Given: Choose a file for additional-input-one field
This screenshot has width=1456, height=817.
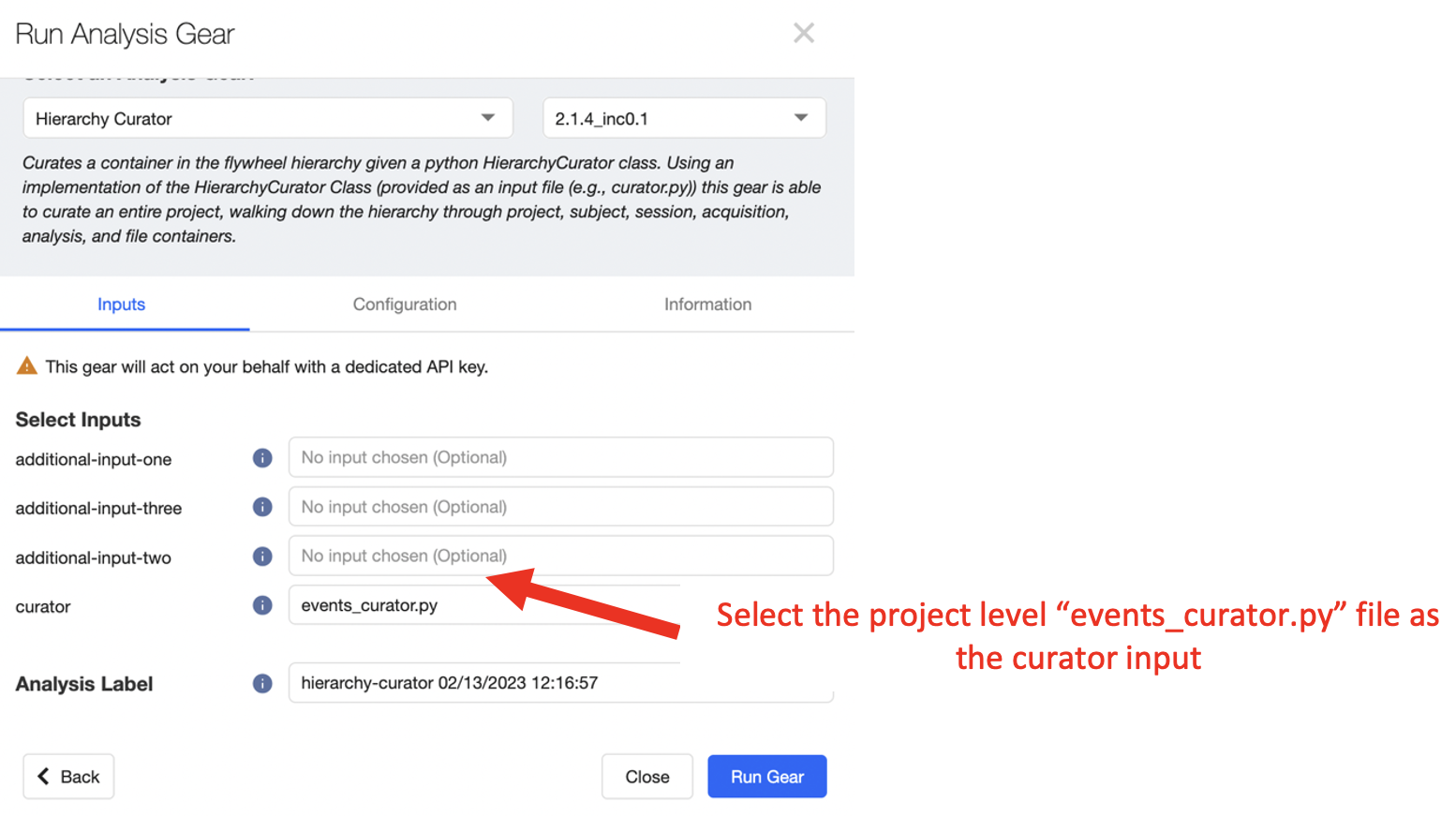Looking at the screenshot, I should pos(561,457).
